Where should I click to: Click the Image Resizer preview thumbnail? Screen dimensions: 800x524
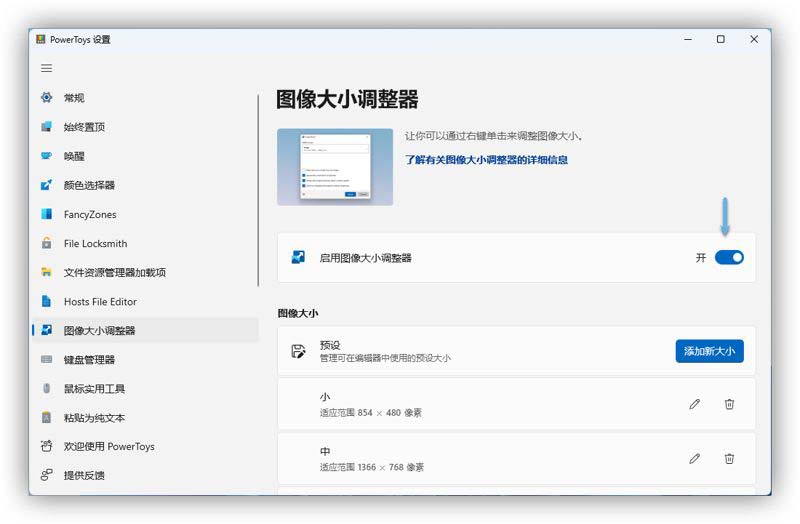pos(334,167)
